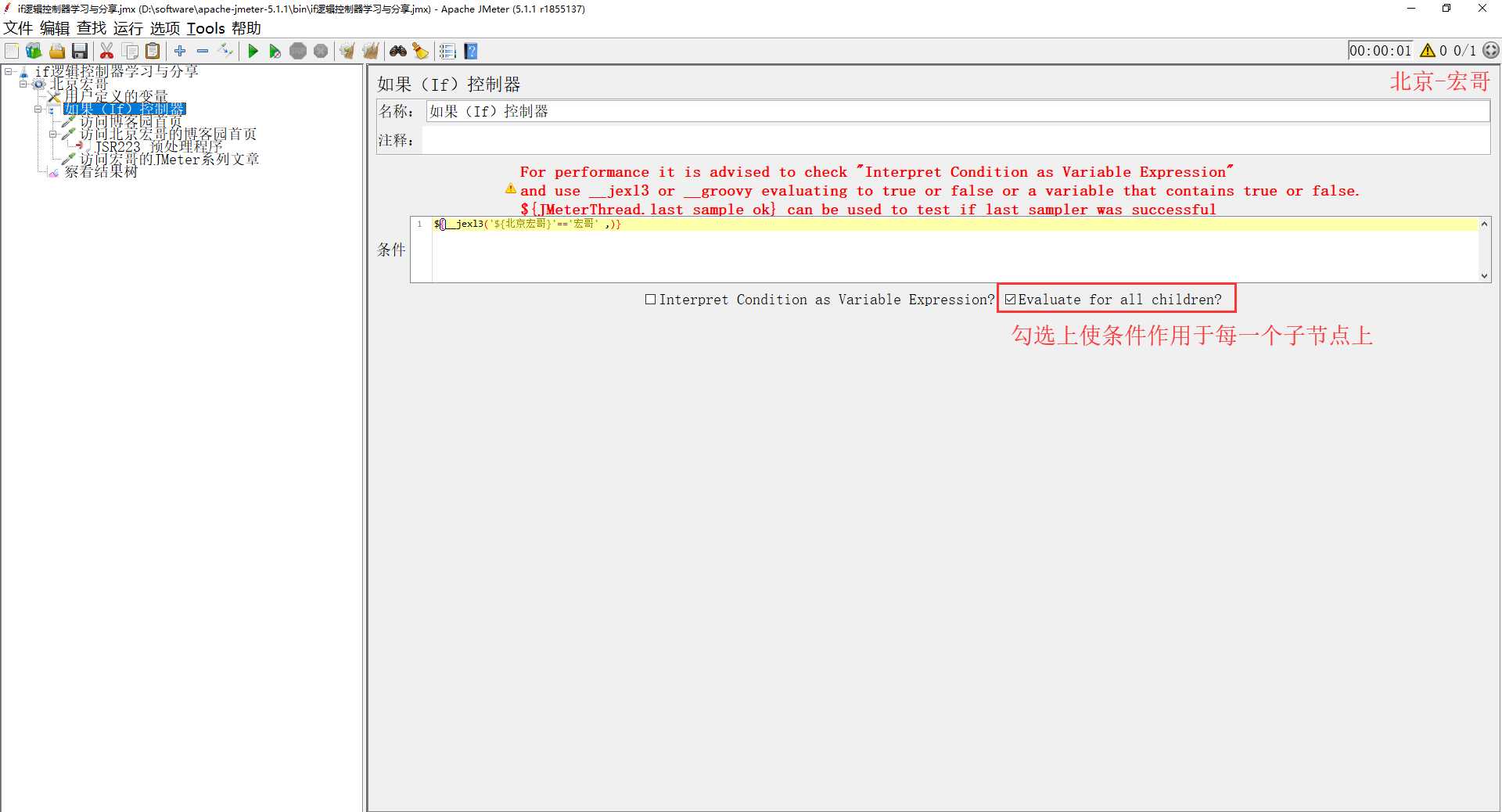Click the Cut scissors icon
This screenshot has width=1502, height=812.
[x=107, y=51]
